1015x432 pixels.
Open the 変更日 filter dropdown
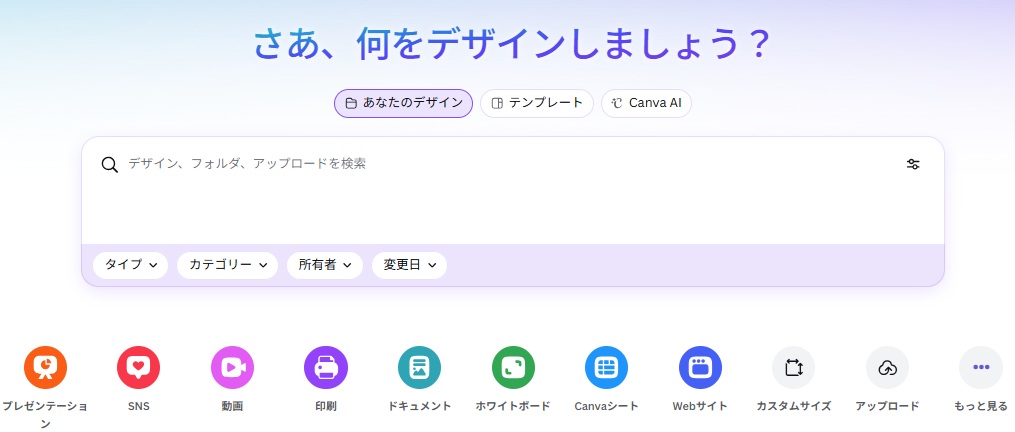pyautogui.click(x=410, y=266)
